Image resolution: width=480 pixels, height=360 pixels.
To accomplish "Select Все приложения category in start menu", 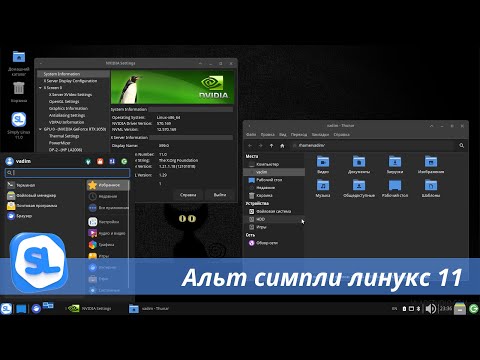I will (x=108, y=208).
